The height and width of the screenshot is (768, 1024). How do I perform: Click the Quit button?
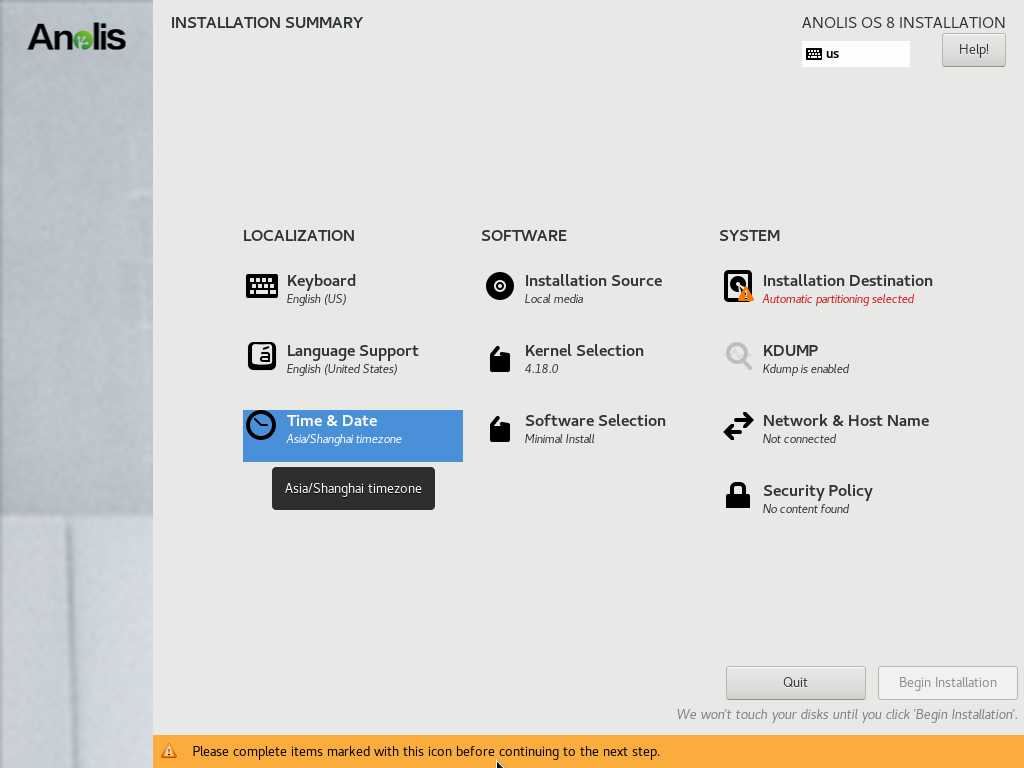(795, 682)
